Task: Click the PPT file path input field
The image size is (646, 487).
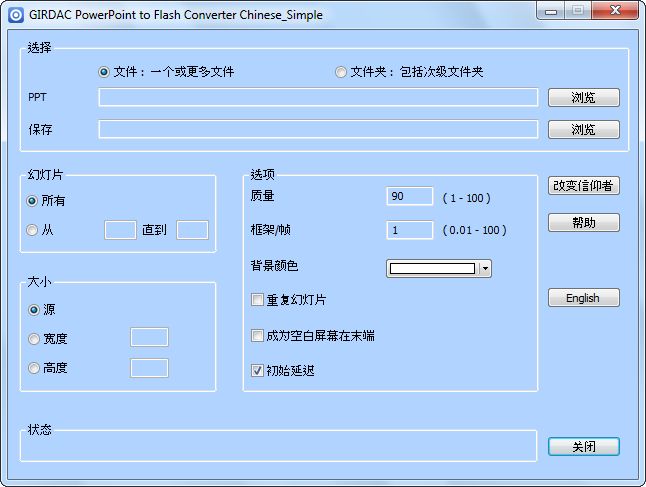Action: pyautogui.click(x=318, y=97)
